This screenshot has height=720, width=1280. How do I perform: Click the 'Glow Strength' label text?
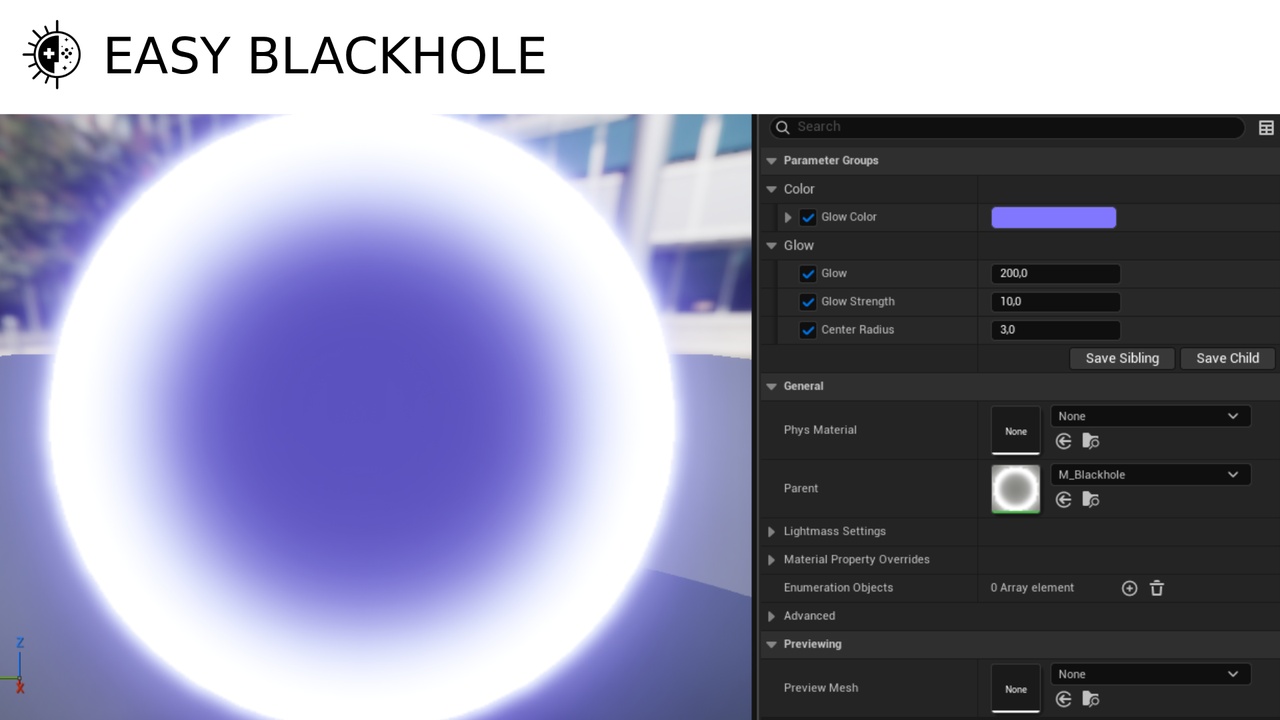pos(858,301)
